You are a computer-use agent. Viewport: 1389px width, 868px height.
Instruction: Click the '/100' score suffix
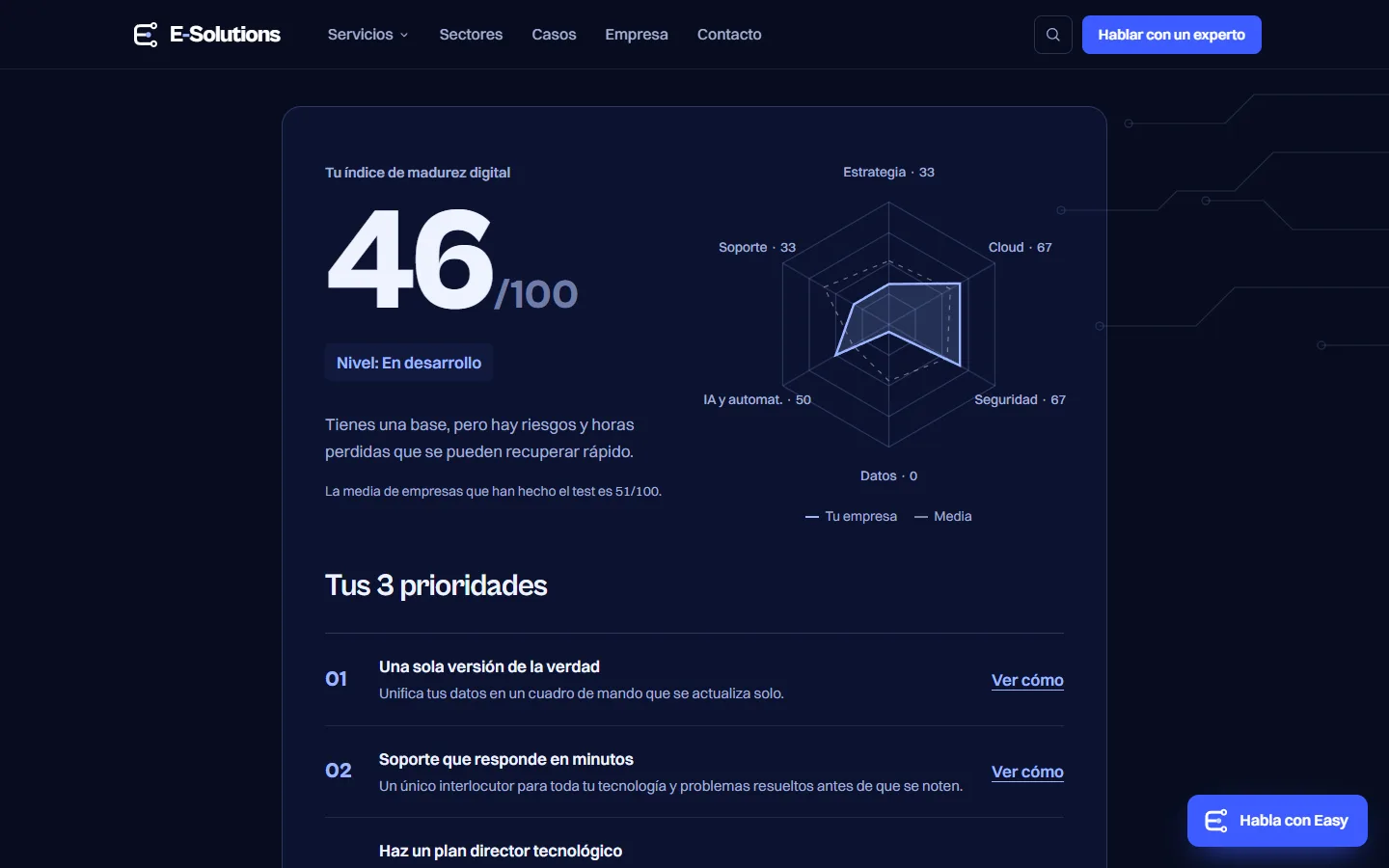click(x=536, y=294)
